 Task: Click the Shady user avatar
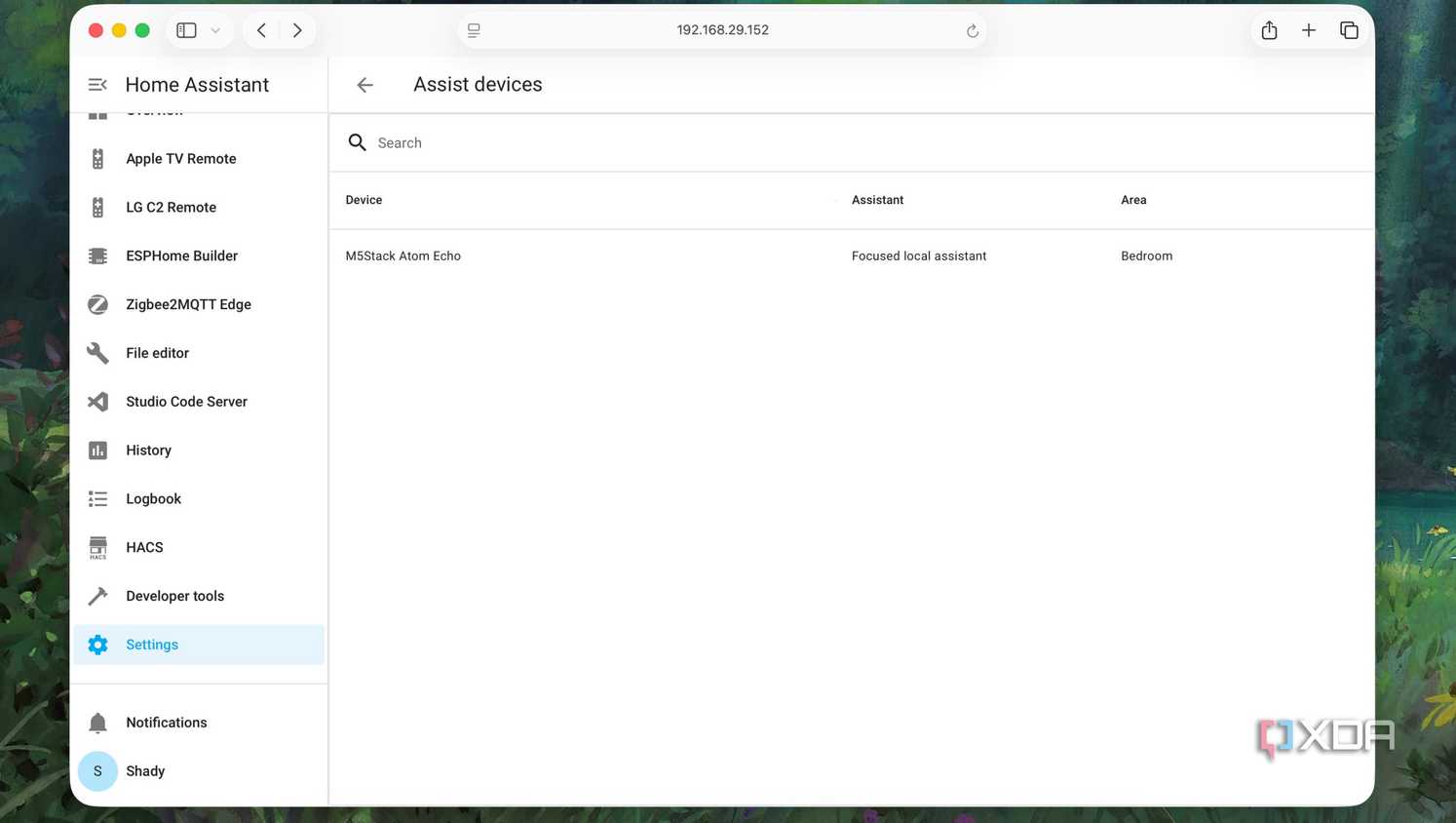[x=97, y=771]
